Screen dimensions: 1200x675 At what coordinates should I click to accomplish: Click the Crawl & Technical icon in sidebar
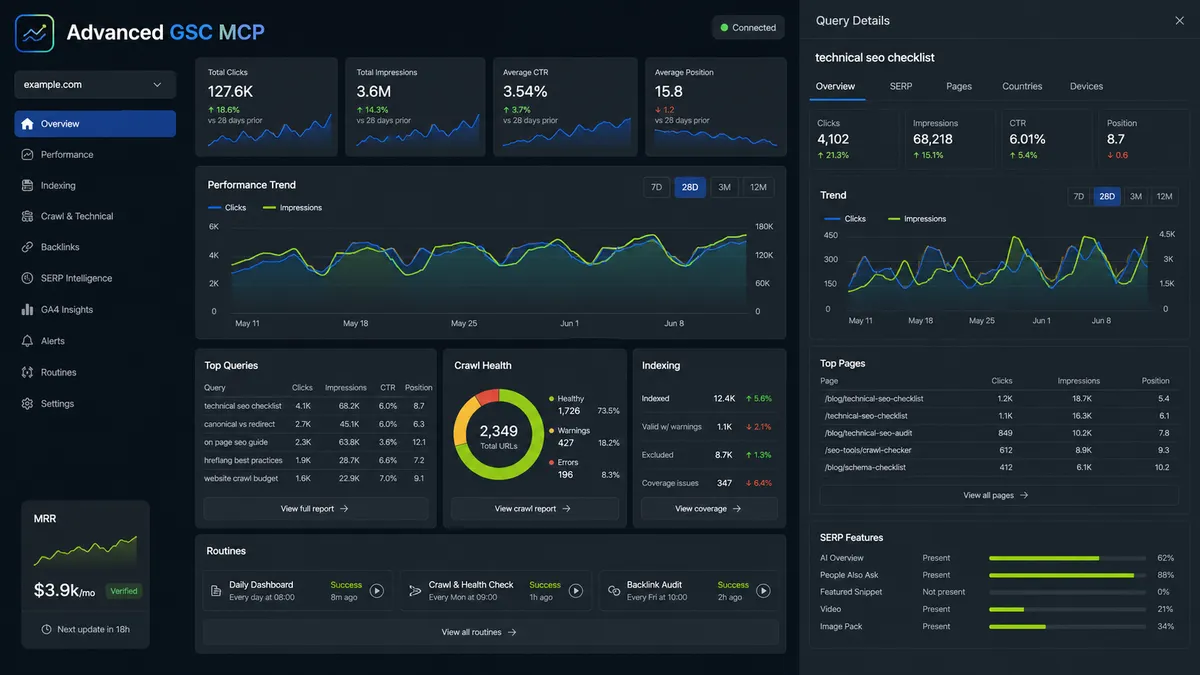point(27,216)
